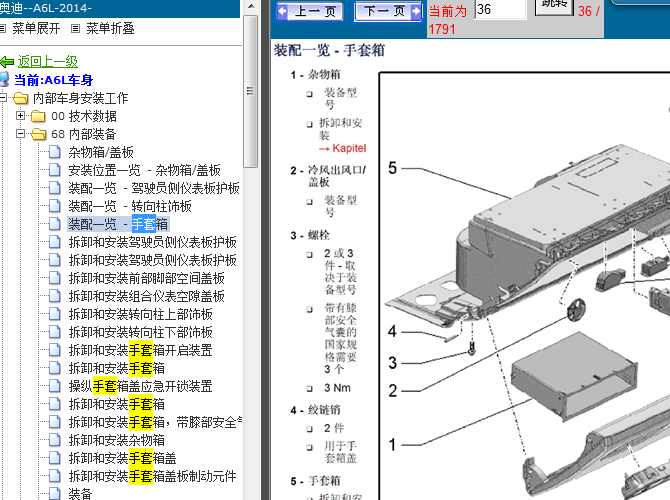Click the page icon beside 装配一览 - 驾驶员侧仪表板护板
This screenshot has width=670, height=500.
[54, 188]
